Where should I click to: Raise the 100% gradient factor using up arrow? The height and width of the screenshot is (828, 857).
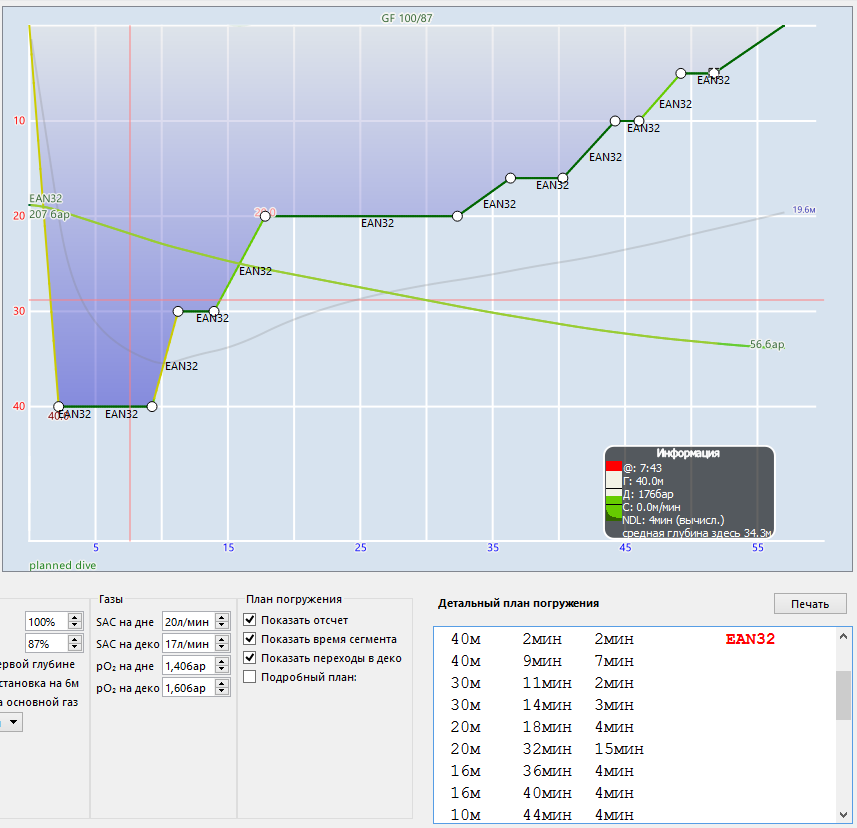tap(73, 618)
